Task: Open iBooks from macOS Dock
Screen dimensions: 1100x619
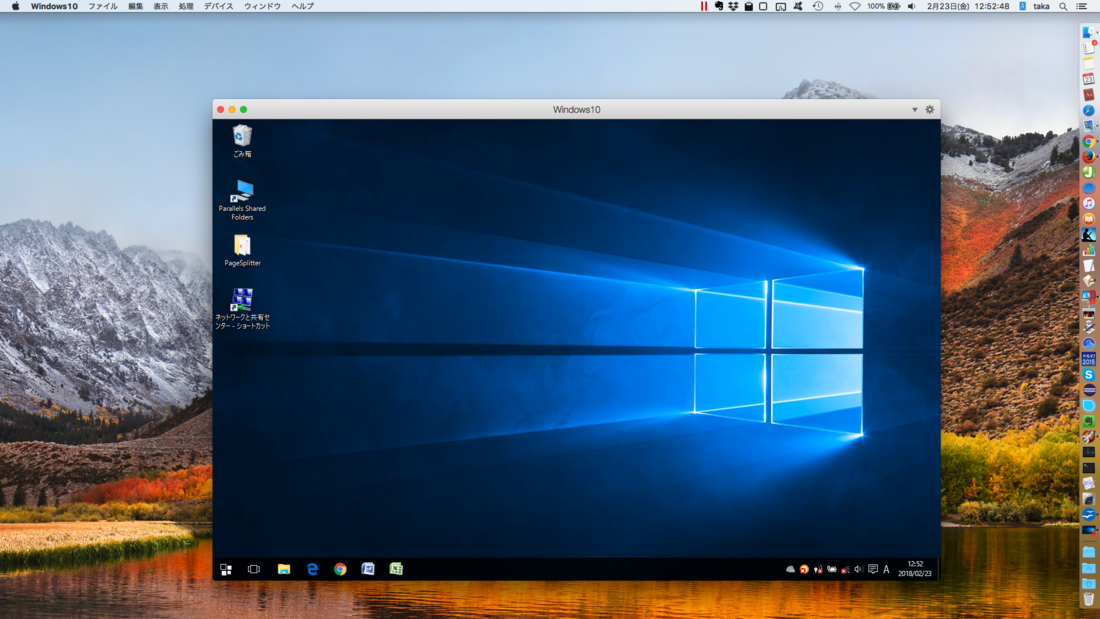Action: click(1089, 219)
